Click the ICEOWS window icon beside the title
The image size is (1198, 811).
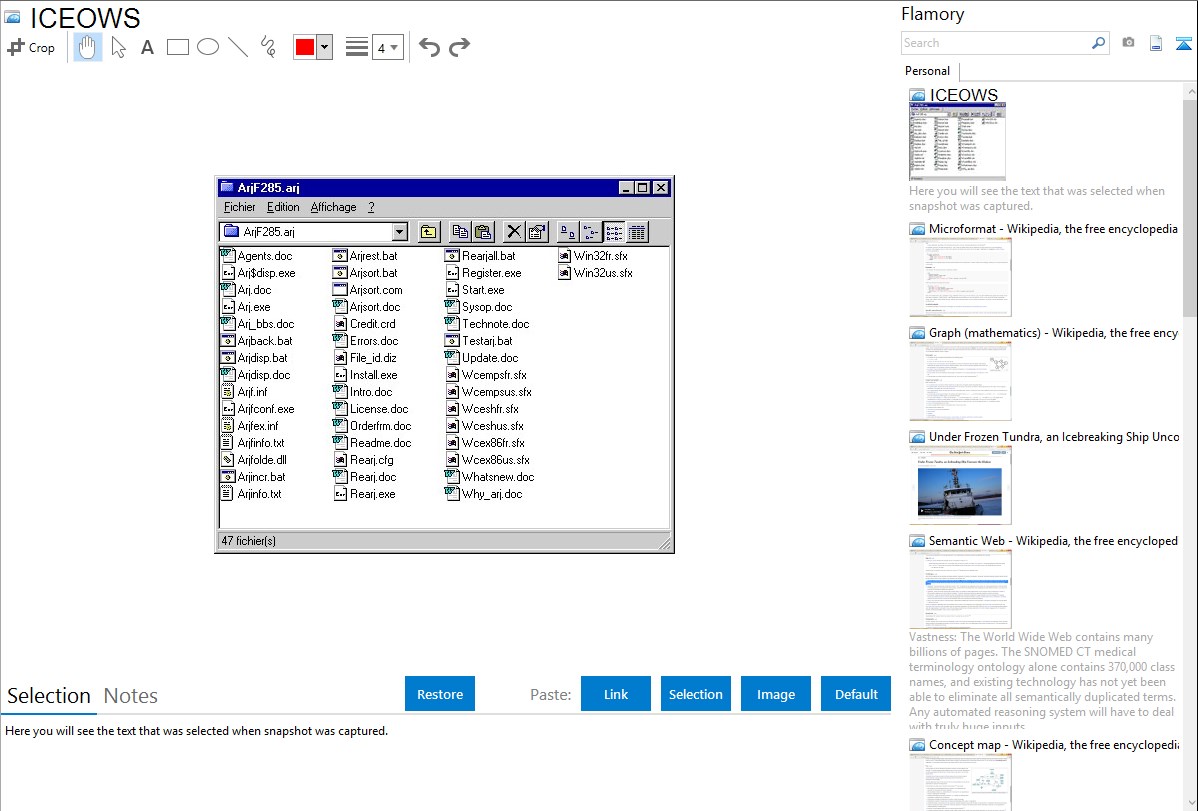point(12,17)
